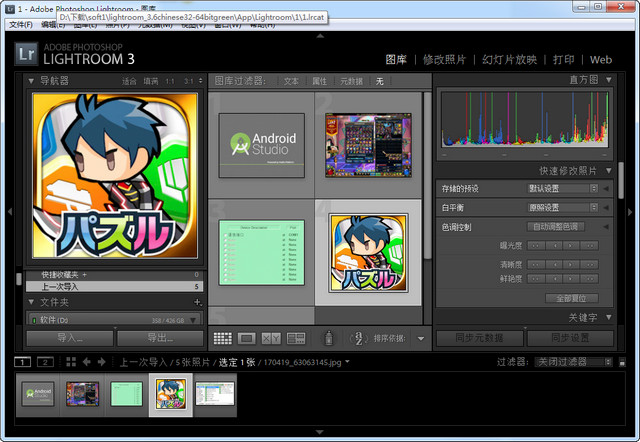Hide top module picker arrow
The width and height of the screenshot is (640, 442).
320,36
